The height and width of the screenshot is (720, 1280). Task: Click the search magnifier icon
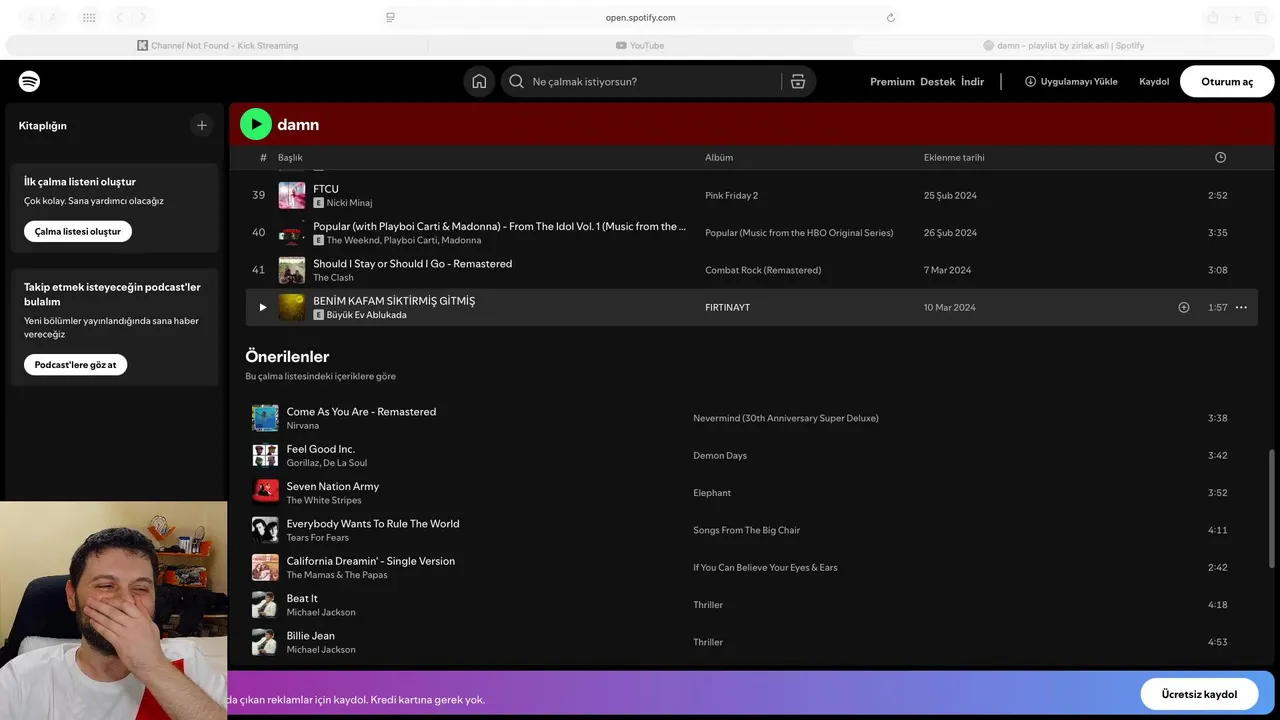[x=516, y=81]
